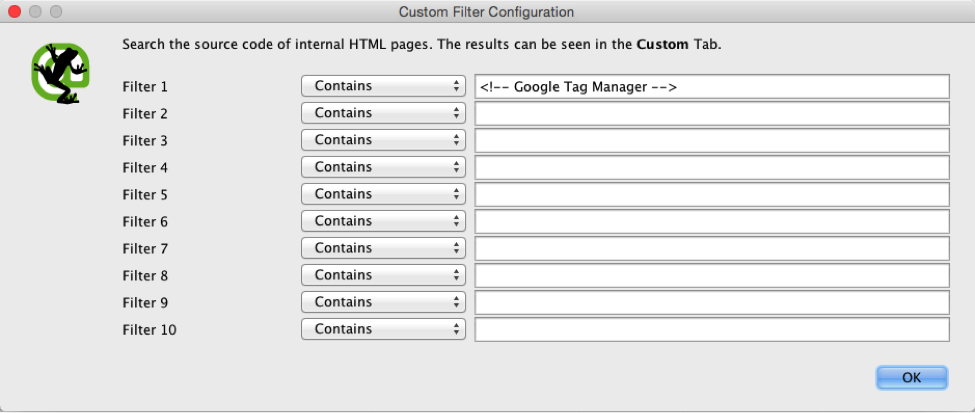
Task: Expand the Filter 9 match type dropdown
Action: tap(383, 302)
